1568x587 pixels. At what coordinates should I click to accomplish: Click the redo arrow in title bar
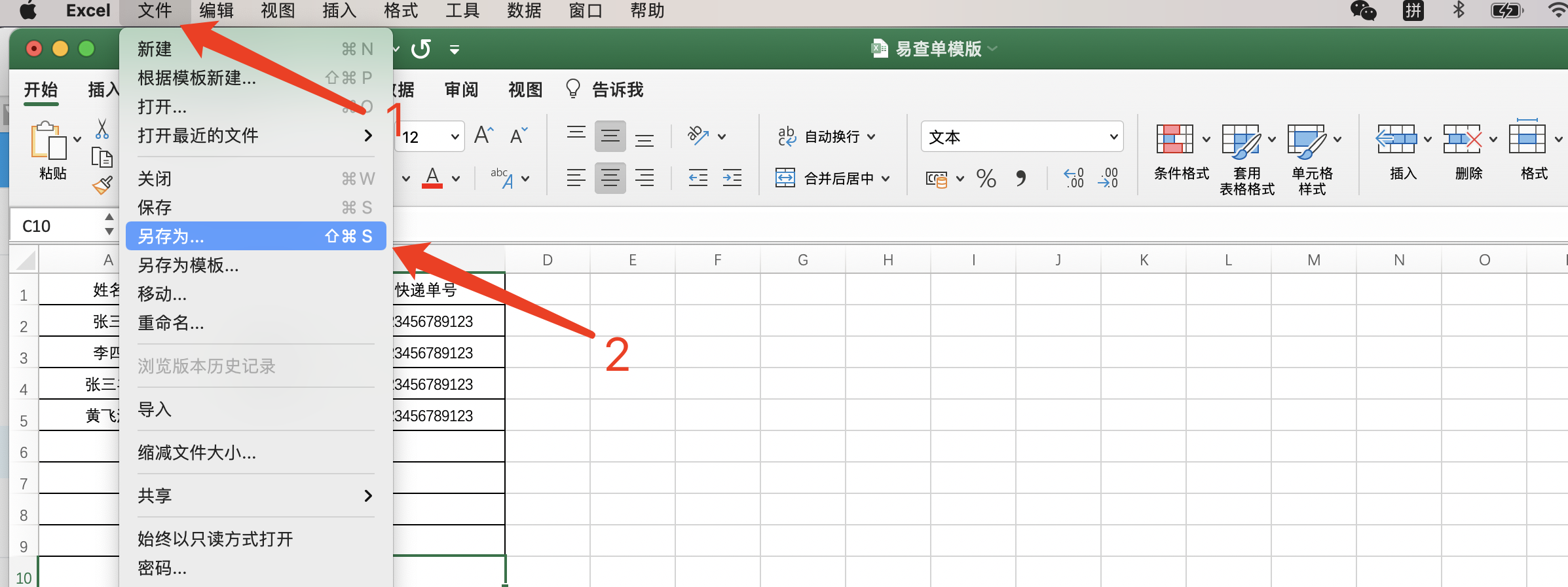point(420,48)
